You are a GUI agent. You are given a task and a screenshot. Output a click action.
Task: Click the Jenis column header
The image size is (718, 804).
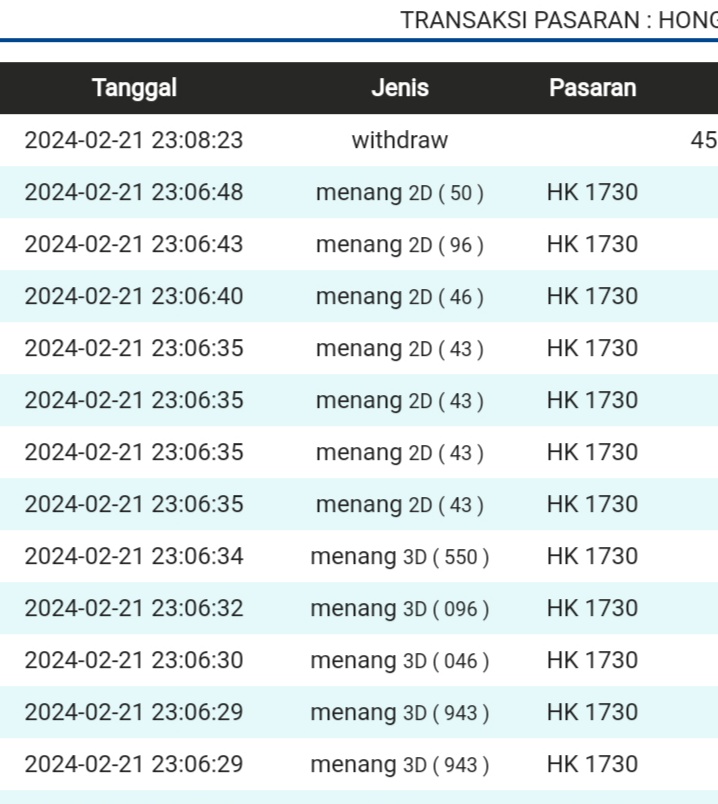point(399,88)
